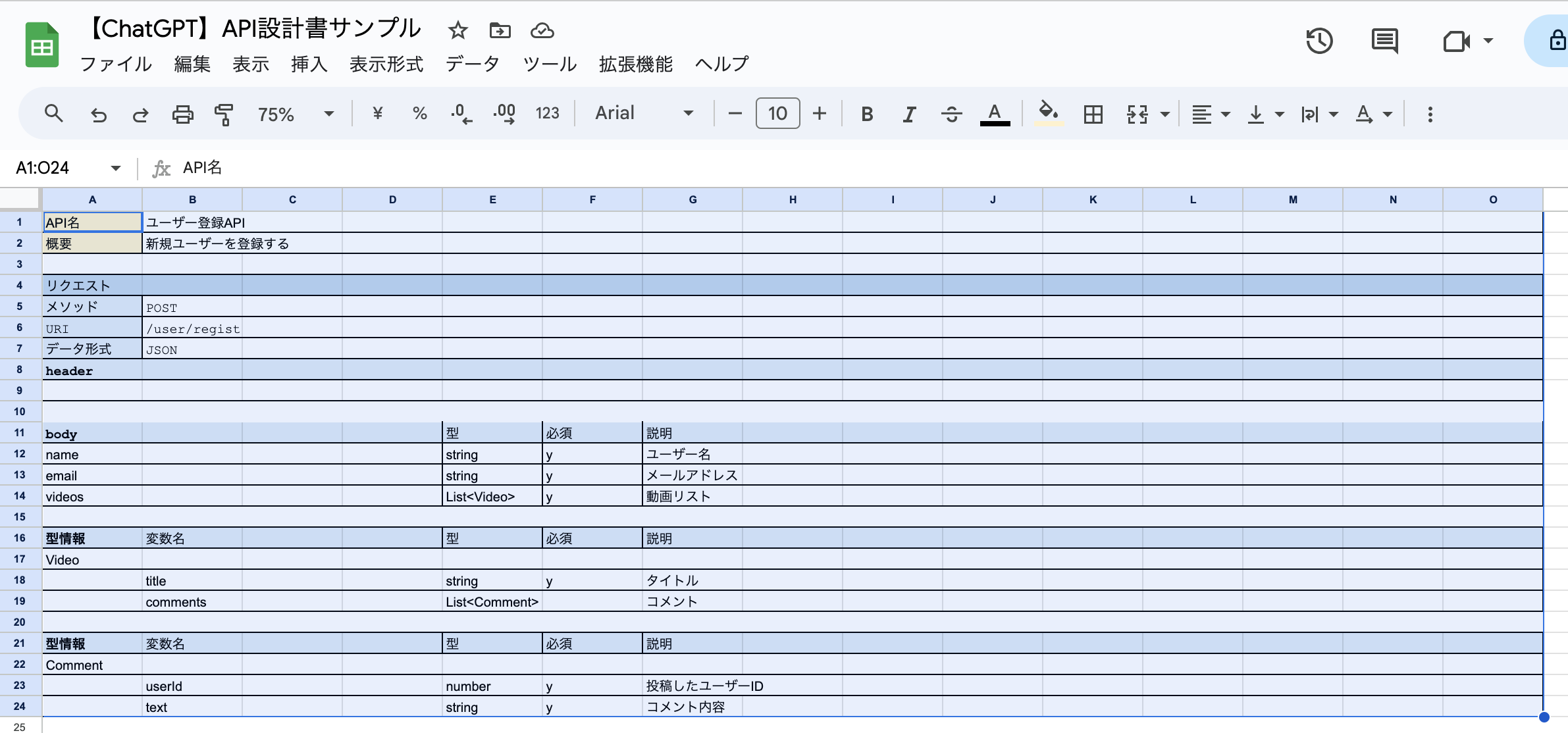The height and width of the screenshot is (733, 1568).
Task: Use the paint format tool
Action: click(224, 113)
